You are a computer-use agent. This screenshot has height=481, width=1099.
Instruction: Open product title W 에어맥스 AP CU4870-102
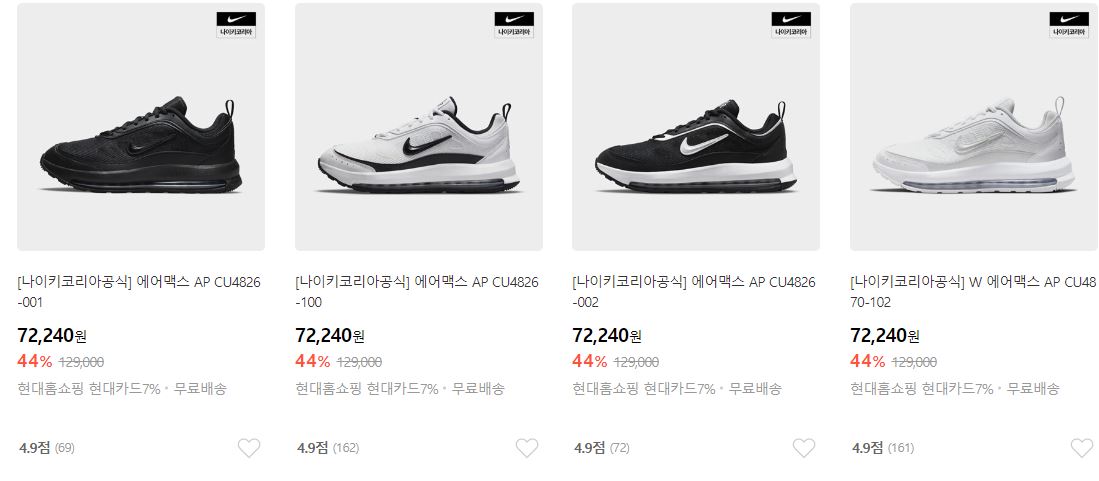(972, 292)
